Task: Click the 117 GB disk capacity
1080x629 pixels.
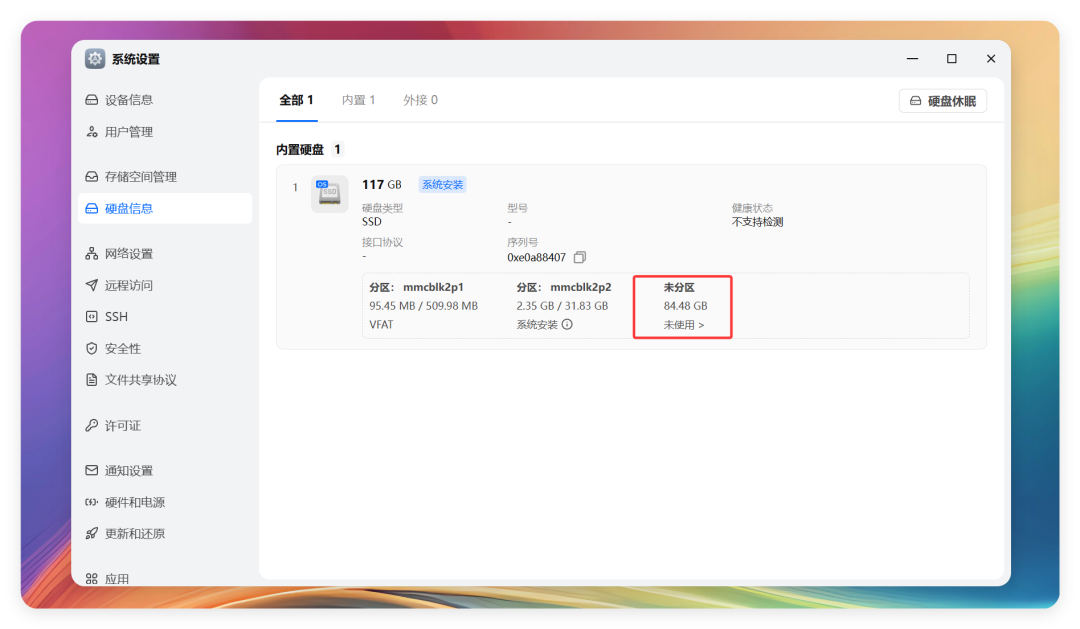Action: coord(382,185)
